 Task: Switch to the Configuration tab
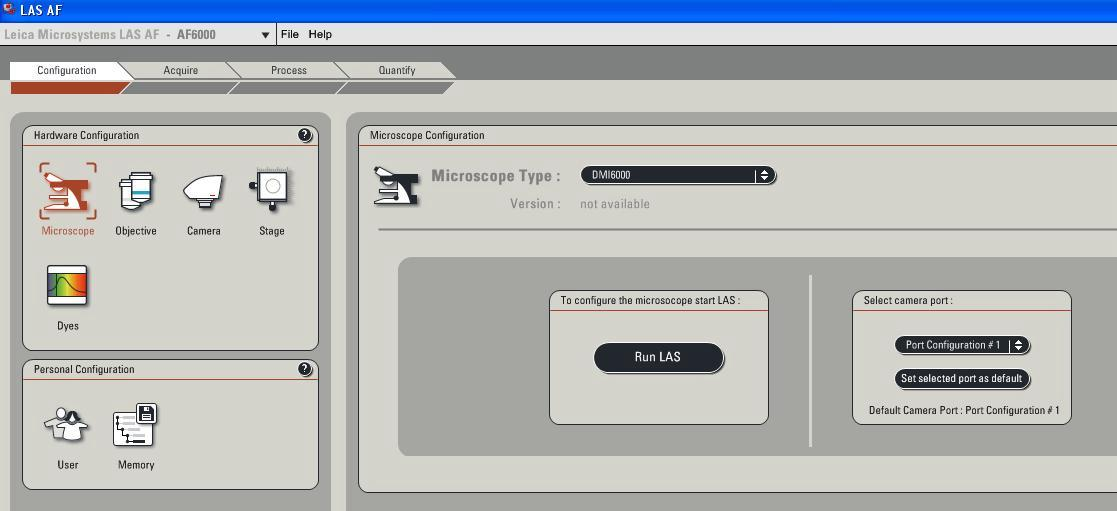point(67,70)
